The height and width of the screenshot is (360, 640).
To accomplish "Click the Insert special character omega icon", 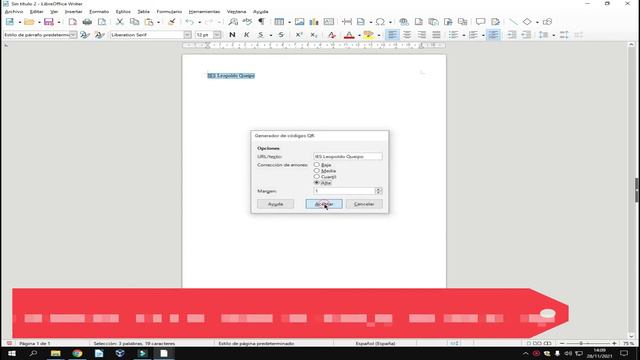I will click(x=380, y=22).
